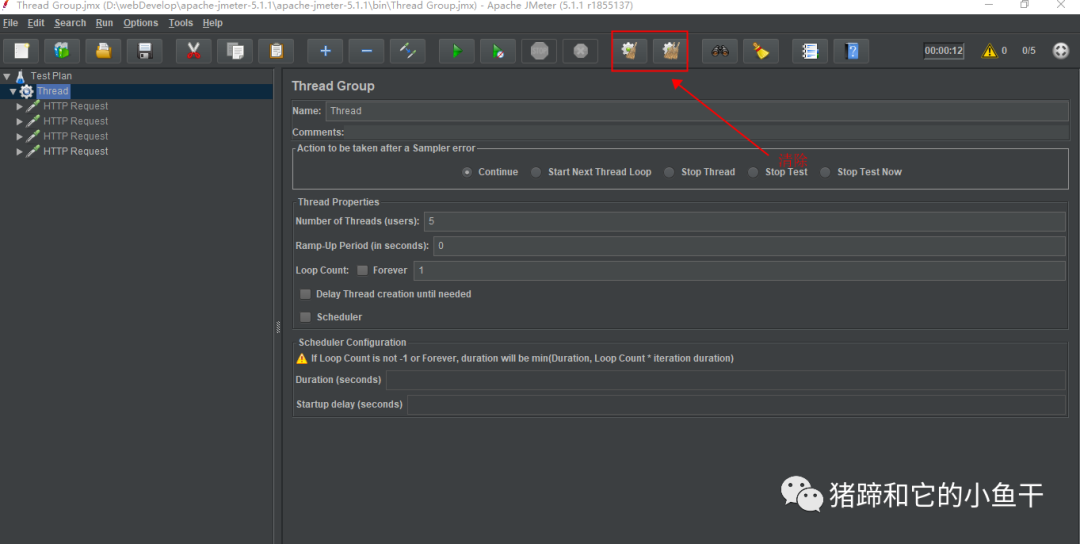Collapse the Test Plan tree node arrow

(x=7, y=76)
